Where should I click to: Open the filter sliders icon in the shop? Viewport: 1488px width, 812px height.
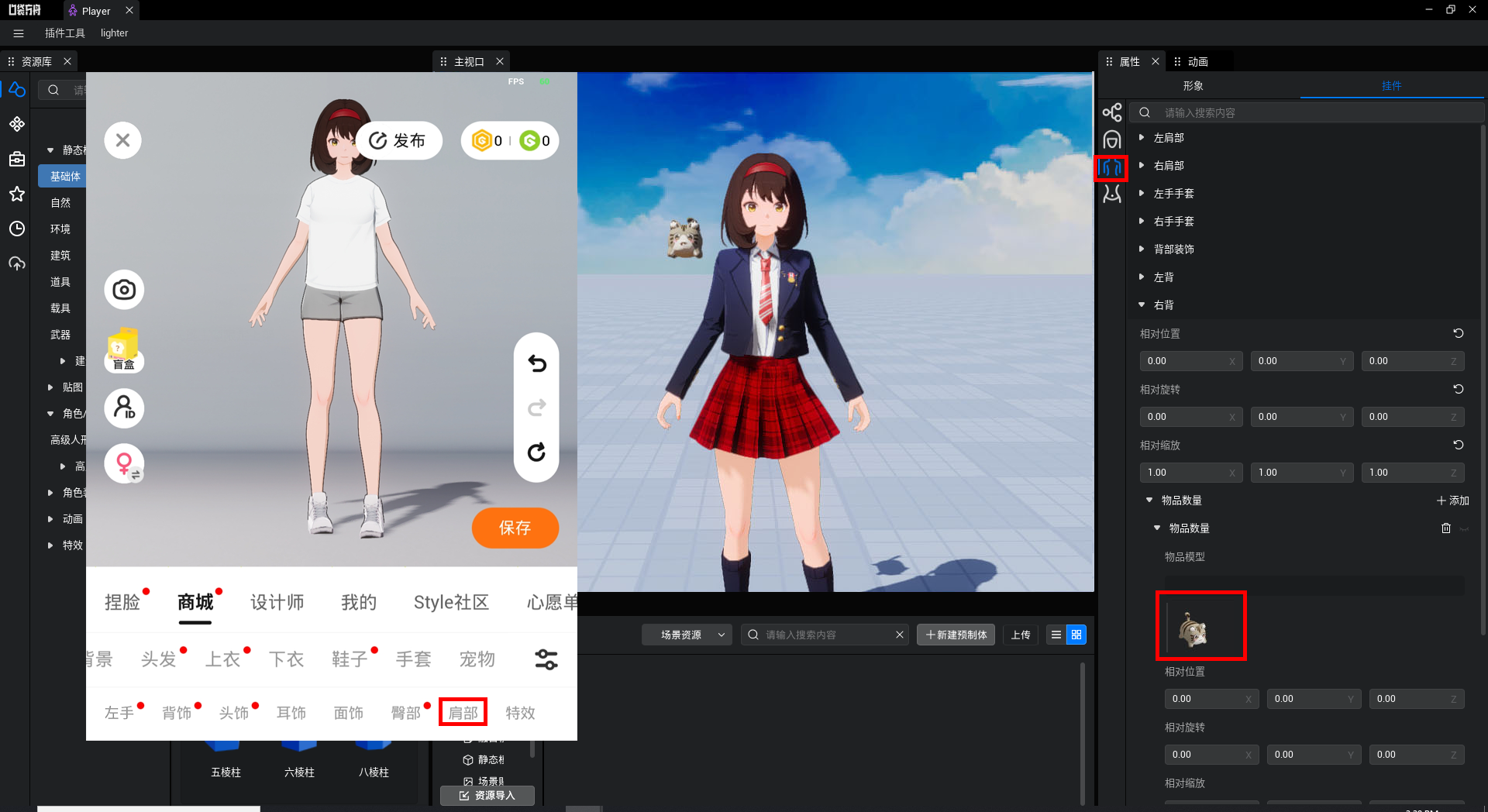point(546,659)
